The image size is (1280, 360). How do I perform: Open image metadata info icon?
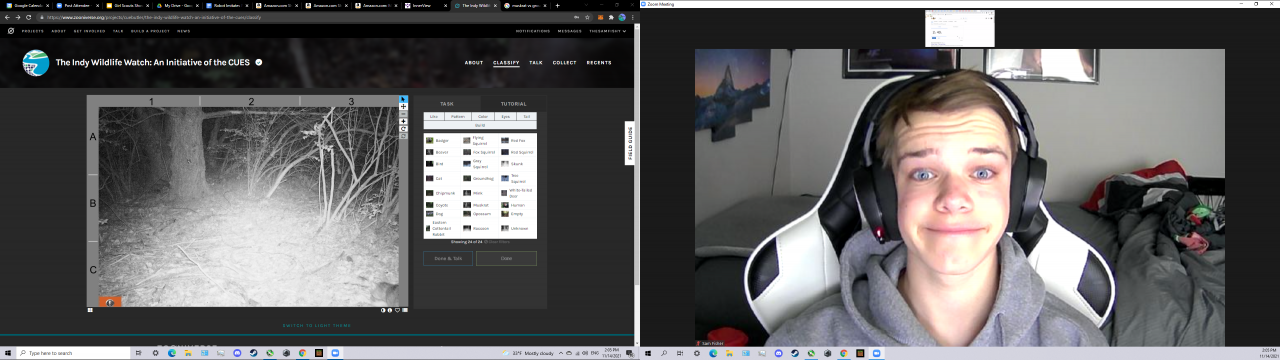click(x=390, y=310)
